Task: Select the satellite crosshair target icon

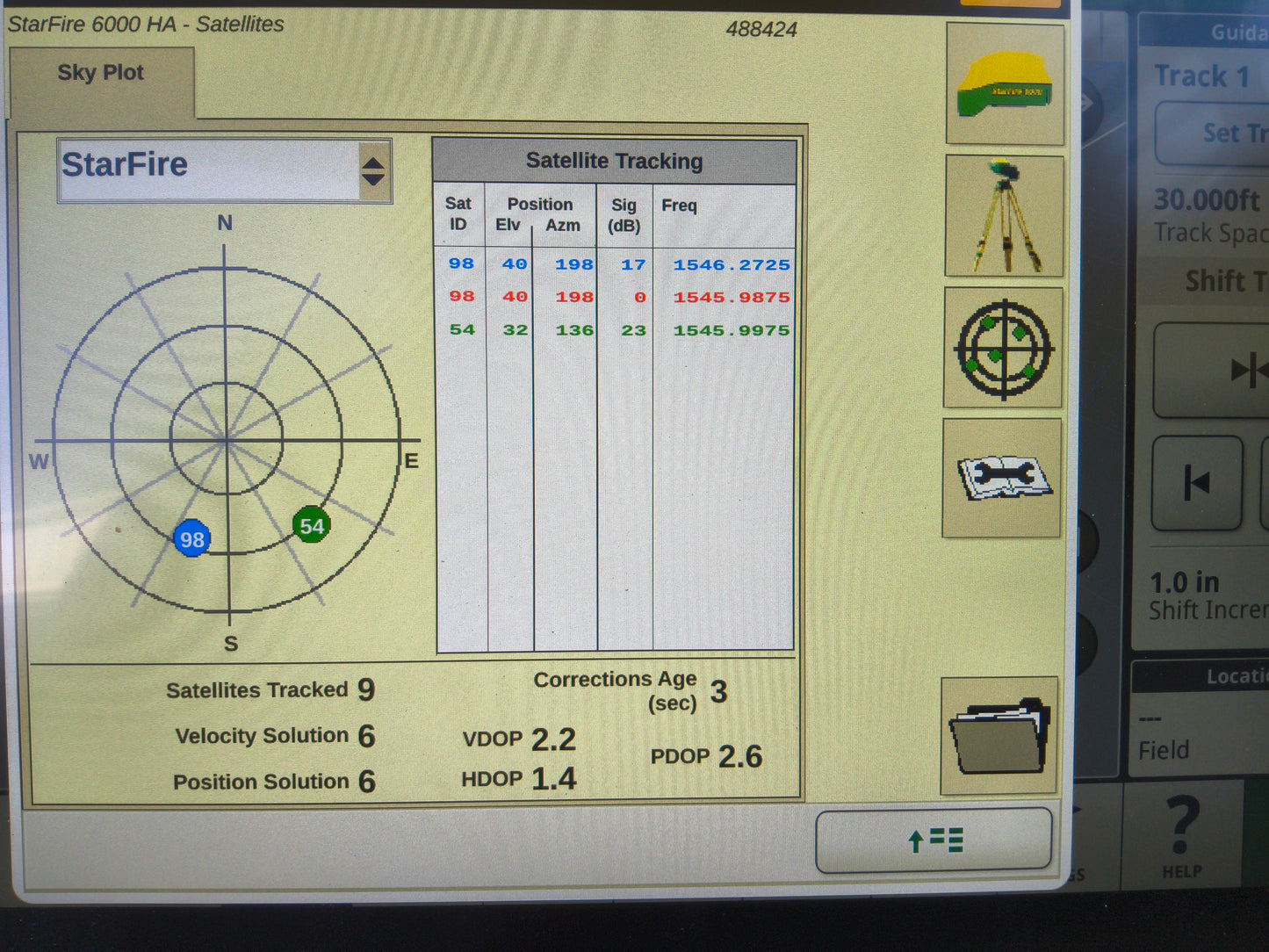Action: point(1003,348)
